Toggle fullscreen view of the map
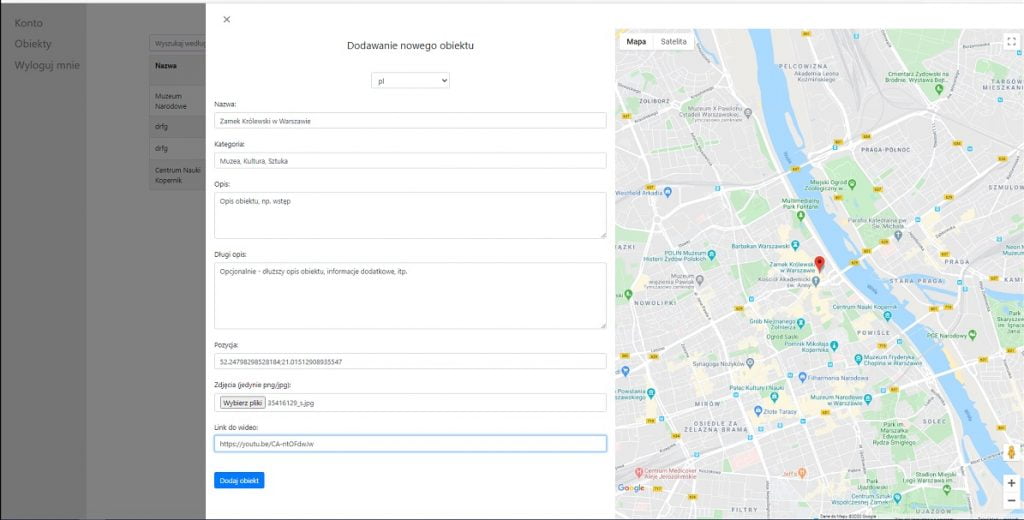The width and height of the screenshot is (1024, 520). [x=1011, y=42]
